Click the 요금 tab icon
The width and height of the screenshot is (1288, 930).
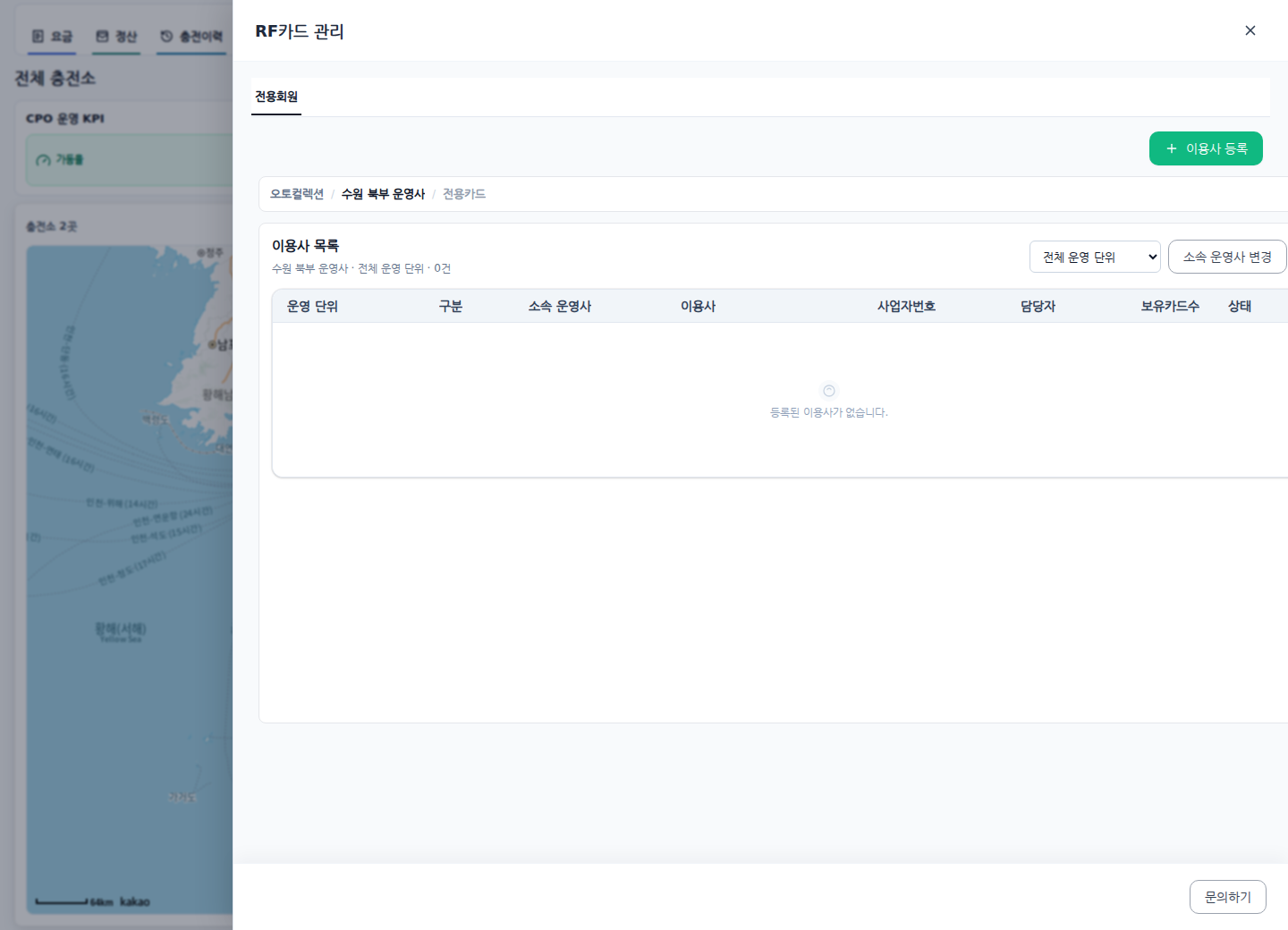38,37
